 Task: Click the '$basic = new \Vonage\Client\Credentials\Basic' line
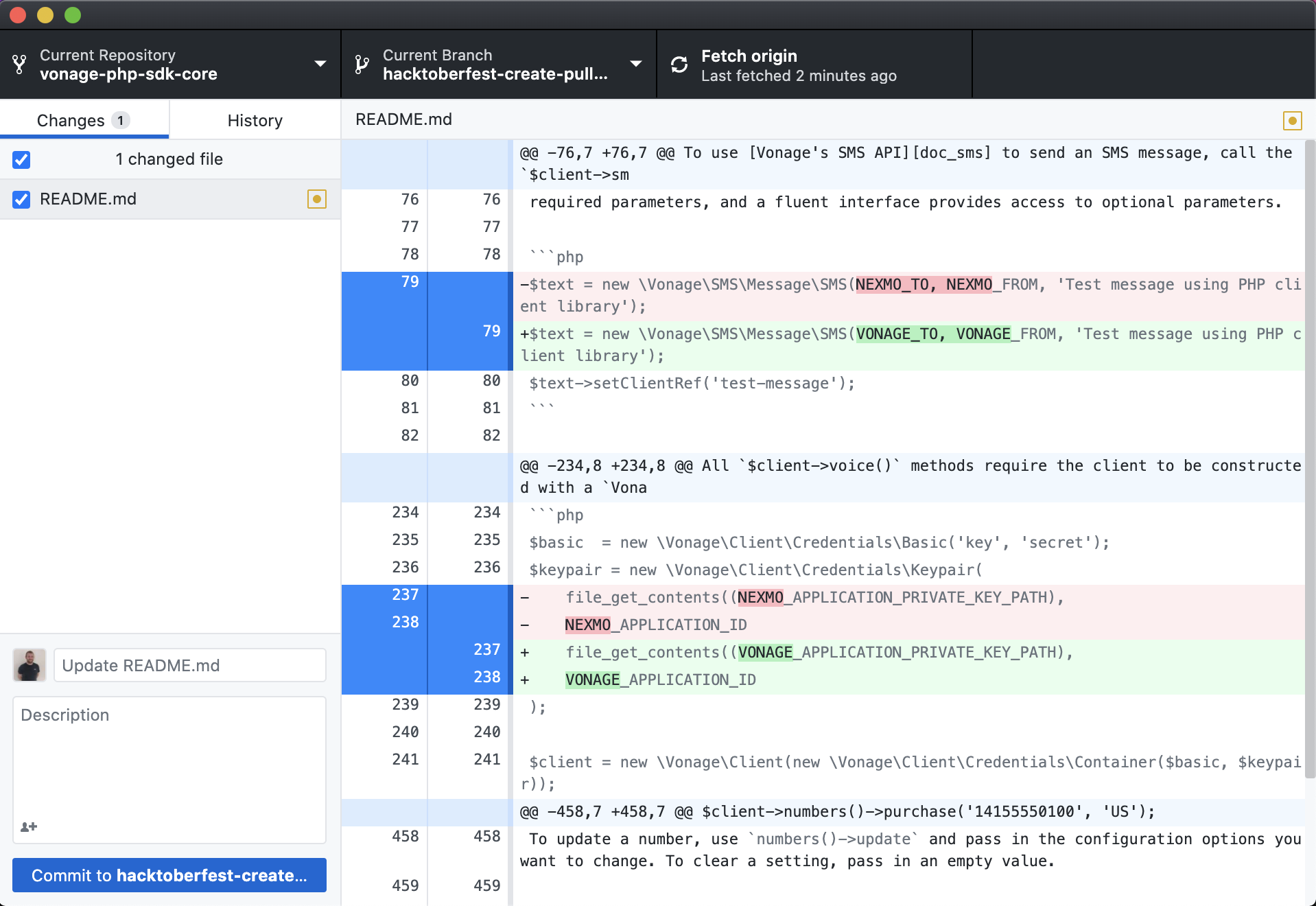(x=908, y=543)
